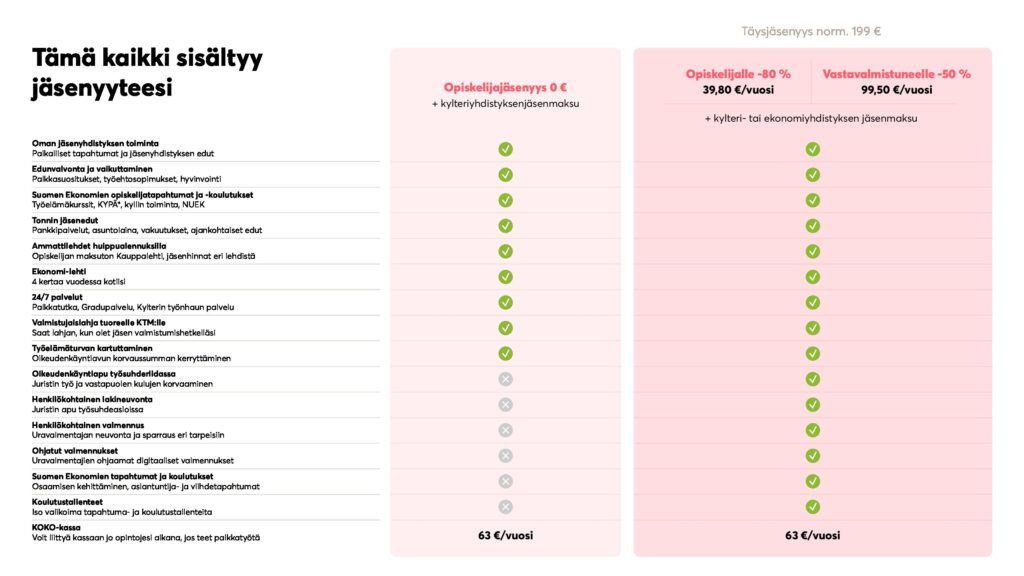Click the KOKO-kassa row title

click(x=56, y=528)
